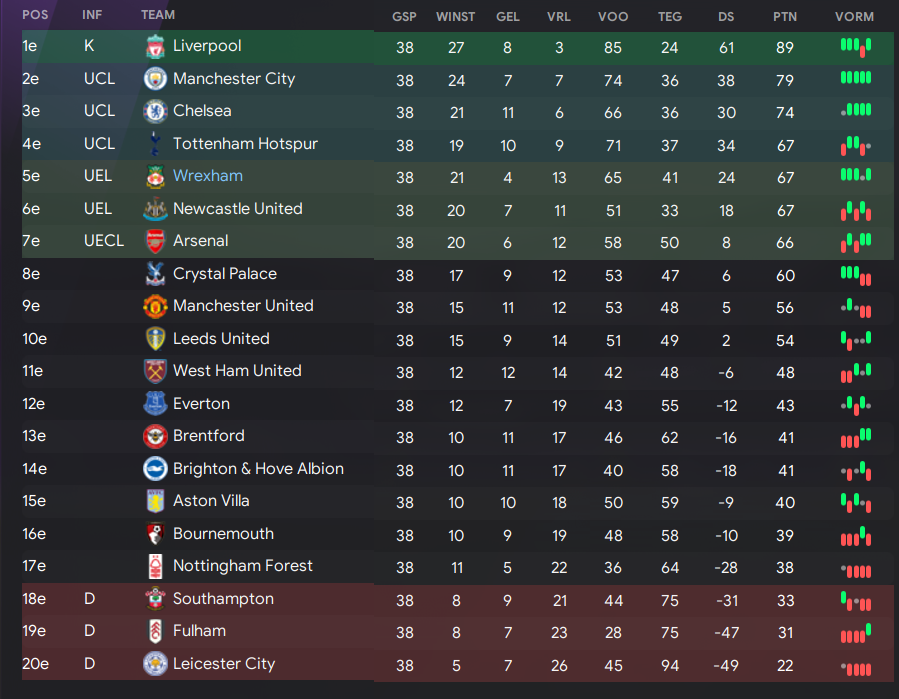Sort table by PTN column header
The image size is (899, 699).
click(784, 17)
